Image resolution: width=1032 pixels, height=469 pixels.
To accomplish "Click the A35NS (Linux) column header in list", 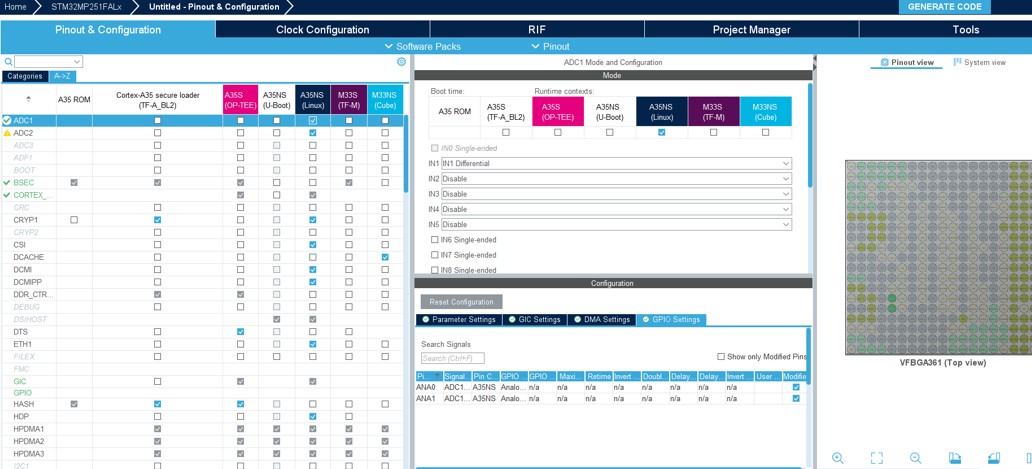I will (313, 99).
